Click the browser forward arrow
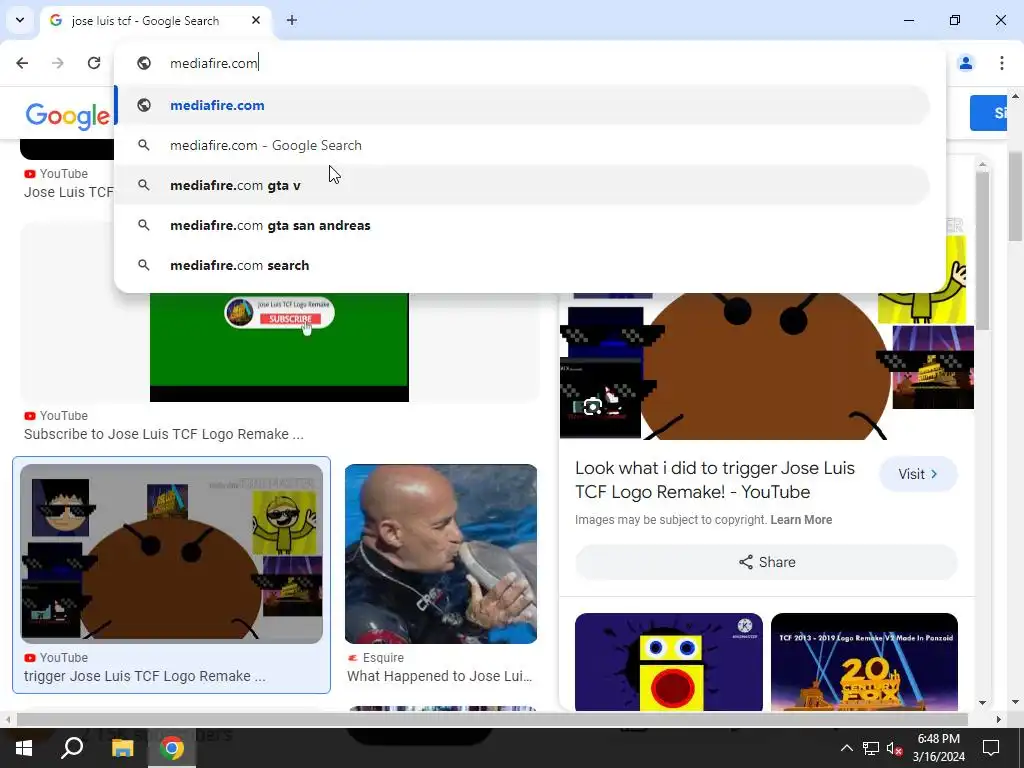The image size is (1024, 768). [57, 63]
